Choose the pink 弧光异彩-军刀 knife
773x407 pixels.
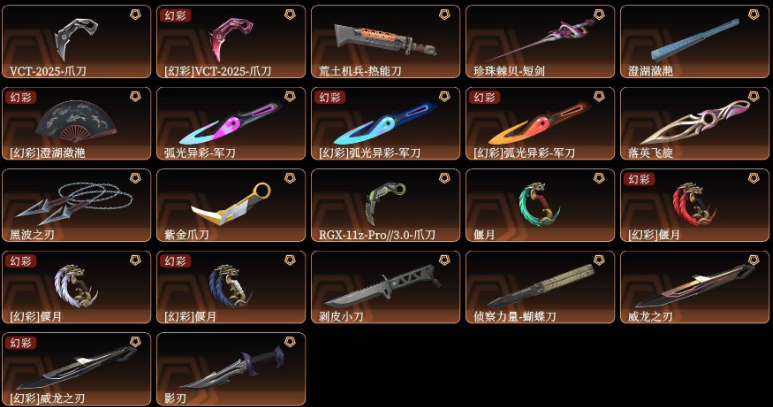point(231,124)
